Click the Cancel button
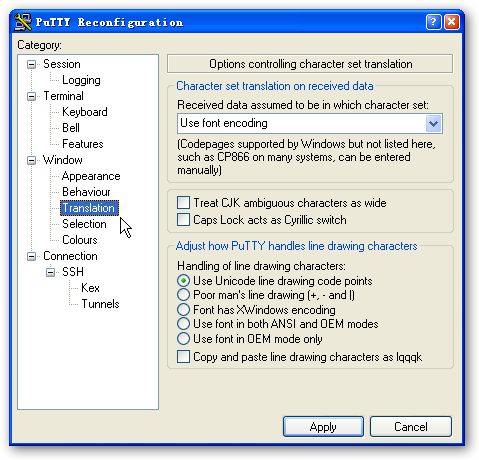The height and width of the screenshot is (460, 479). click(411, 426)
